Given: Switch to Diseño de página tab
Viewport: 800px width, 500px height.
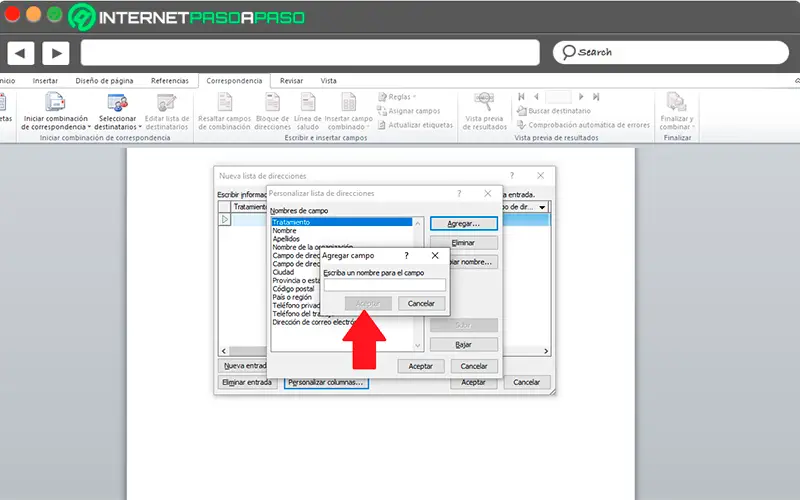Looking at the screenshot, I should [x=105, y=81].
